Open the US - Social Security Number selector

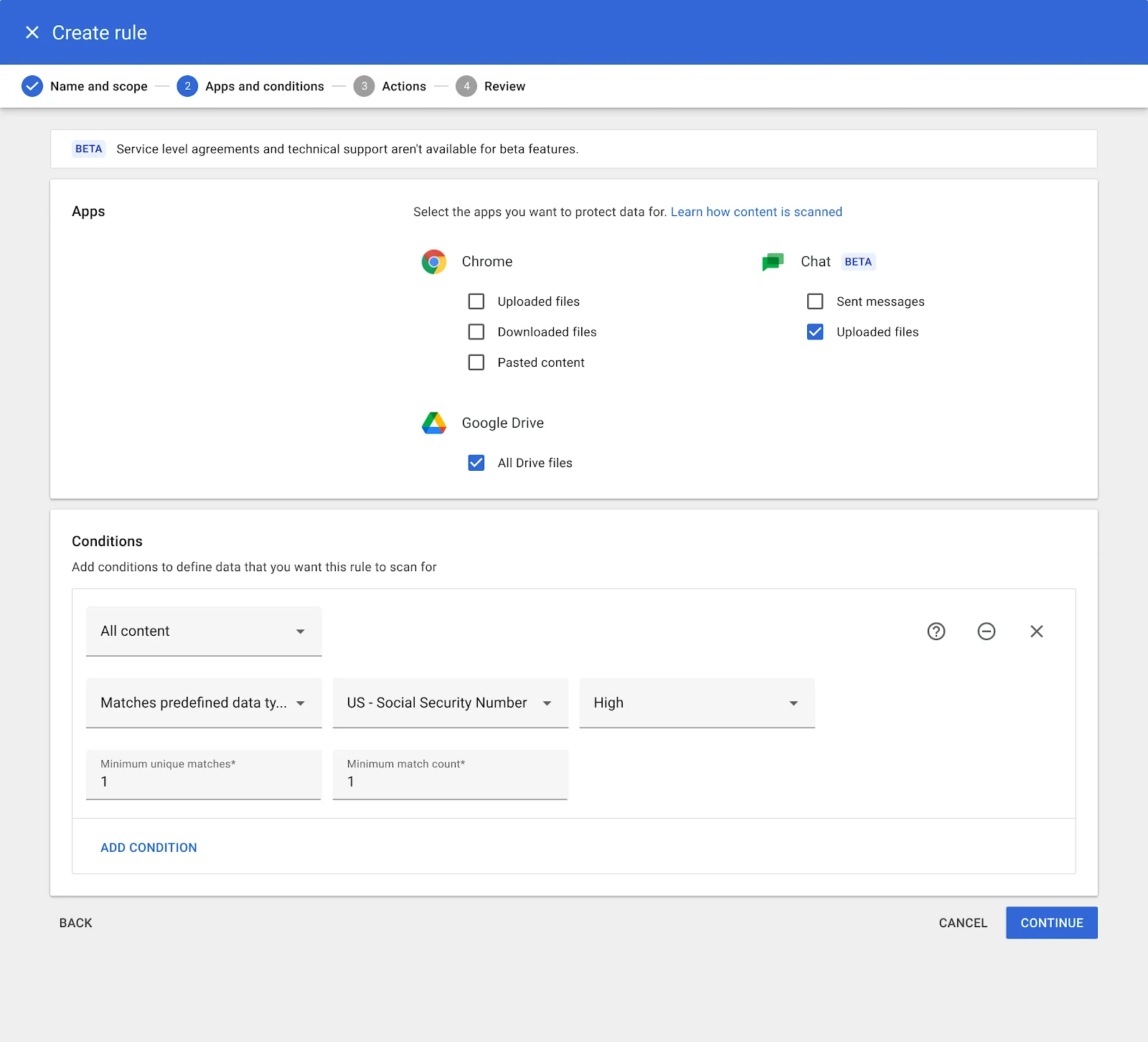(450, 703)
